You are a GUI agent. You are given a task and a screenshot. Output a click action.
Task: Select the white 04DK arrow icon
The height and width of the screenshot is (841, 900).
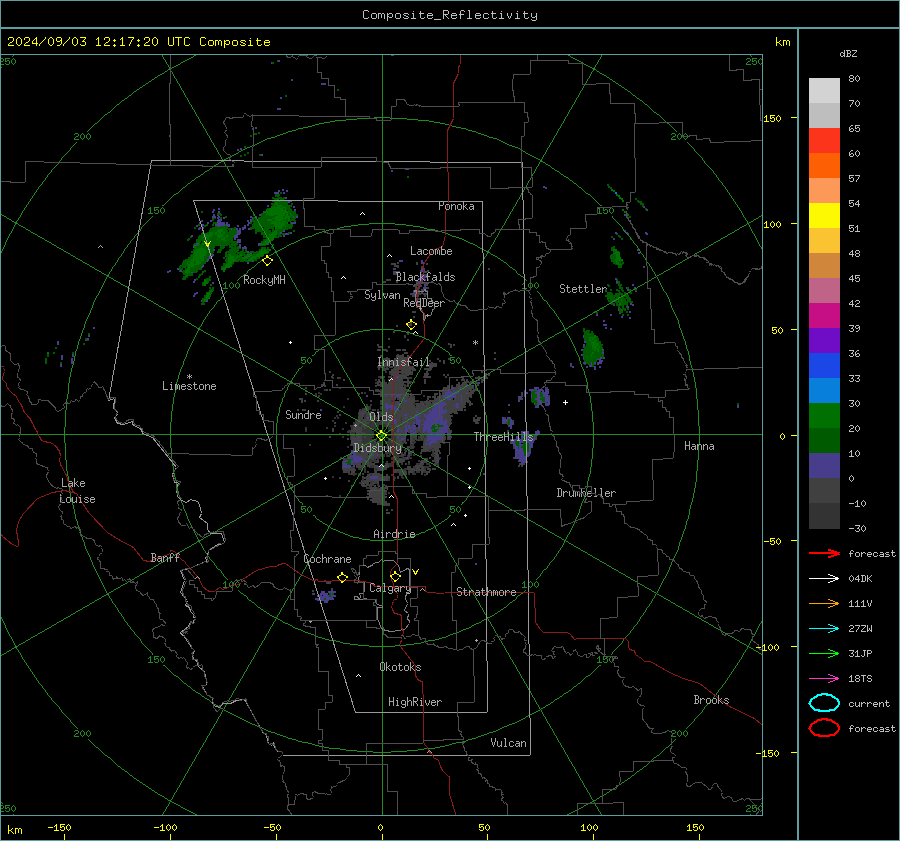click(824, 579)
